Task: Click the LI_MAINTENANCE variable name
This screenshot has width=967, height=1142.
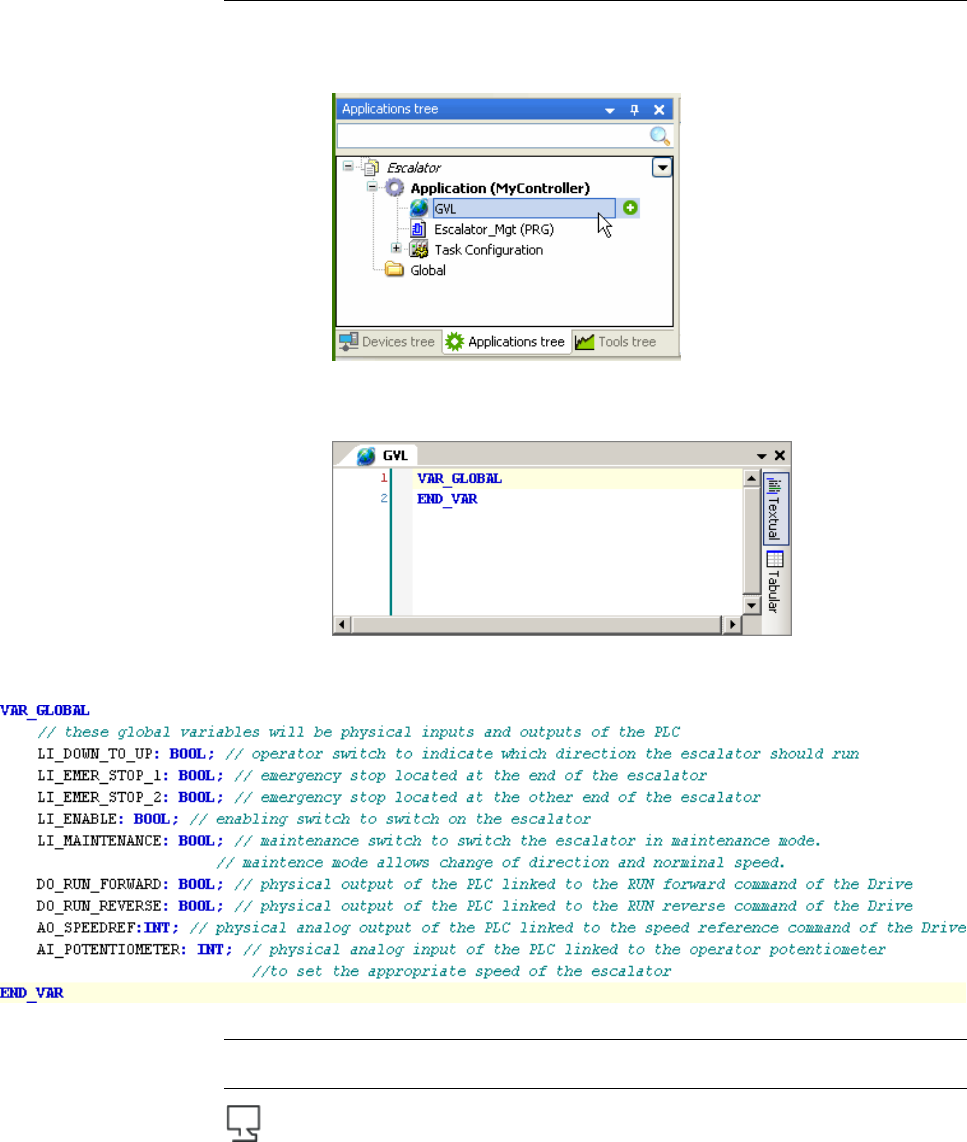Action: (100, 841)
